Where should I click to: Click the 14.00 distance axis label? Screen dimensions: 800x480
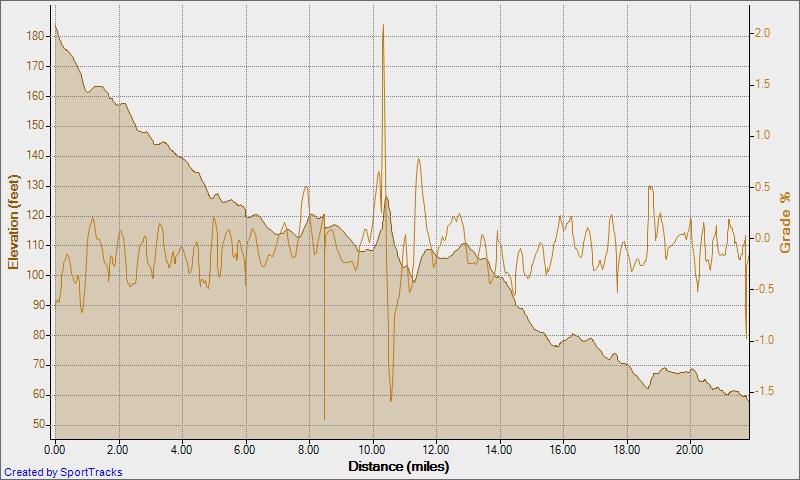(499, 450)
